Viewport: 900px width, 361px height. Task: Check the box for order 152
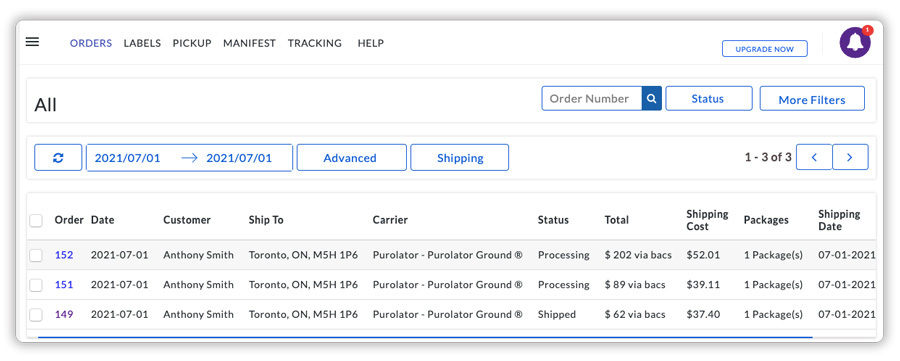tap(36, 255)
